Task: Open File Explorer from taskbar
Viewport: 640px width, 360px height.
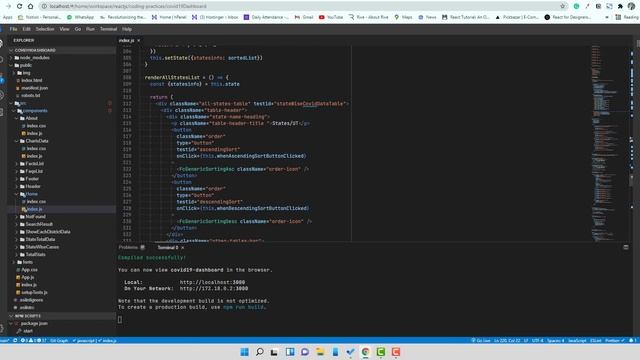Action: (320, 352)
